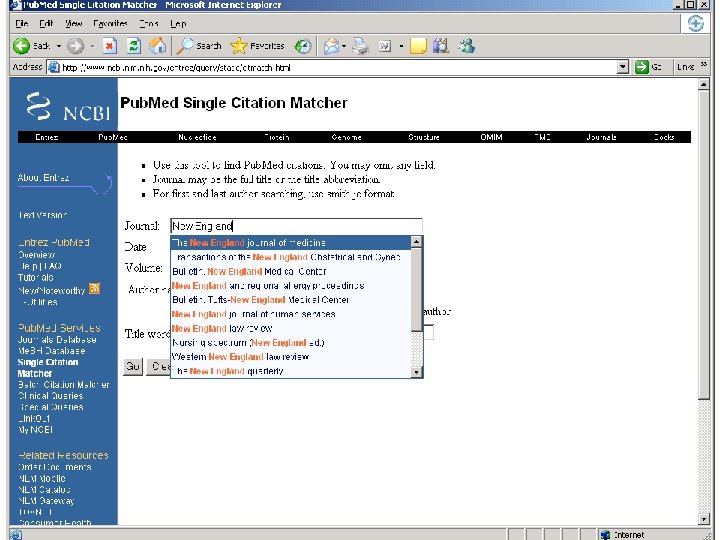This screenshot has height=540, width=720.
Task: Click the Mail envelope toolbar icon
Action: tap(331, 46)
